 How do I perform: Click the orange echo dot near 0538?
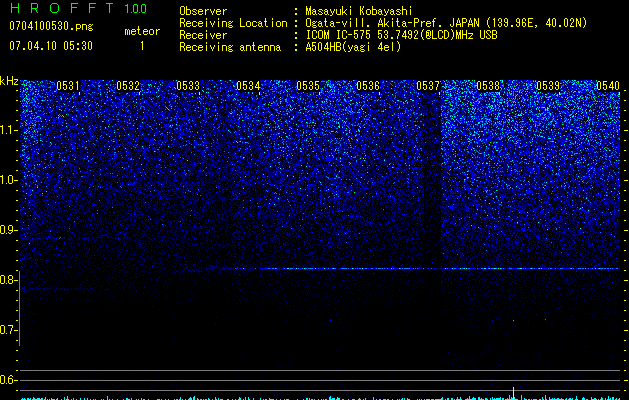click(x=513, y=320)
